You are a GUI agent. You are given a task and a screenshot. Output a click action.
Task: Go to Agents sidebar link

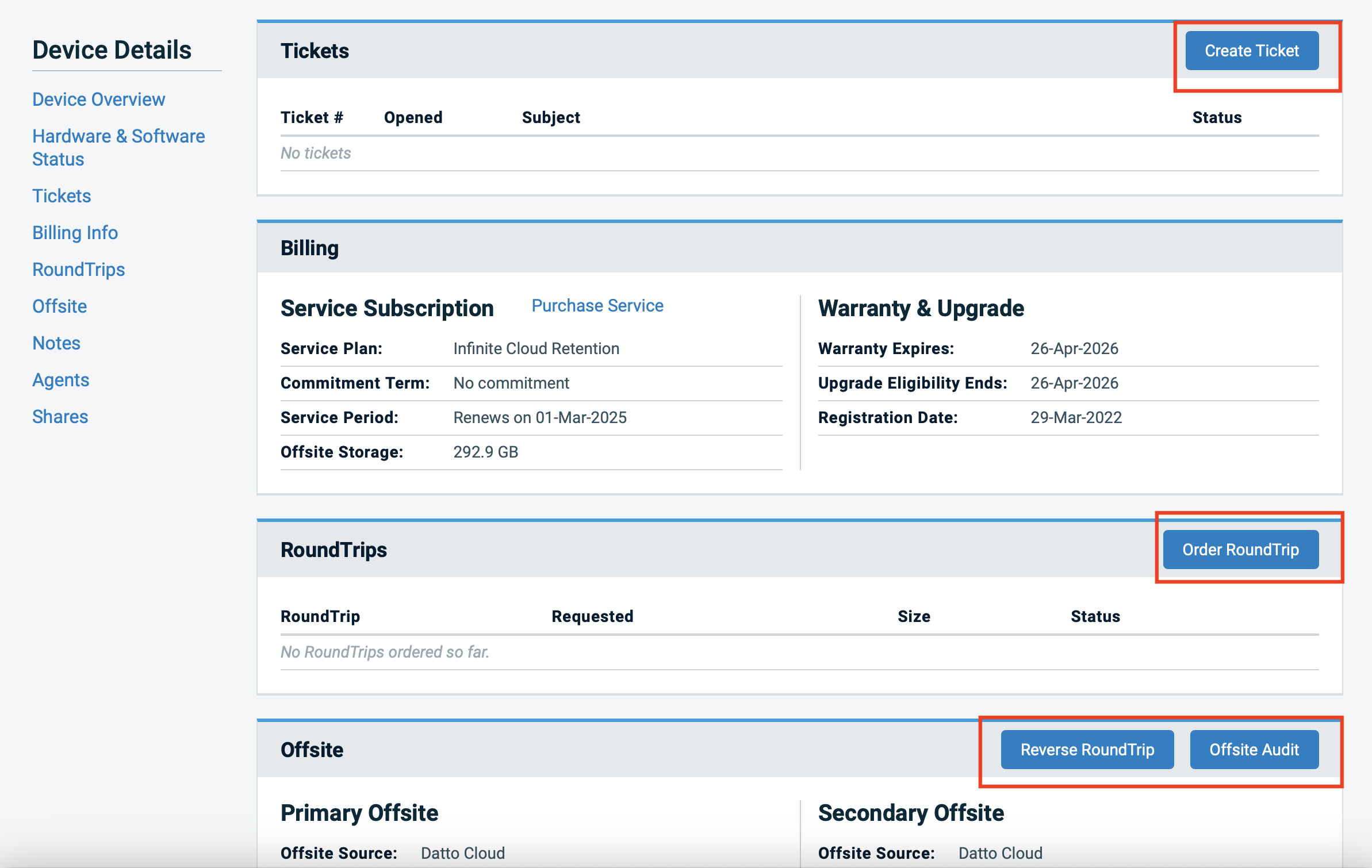click(60, 379)
